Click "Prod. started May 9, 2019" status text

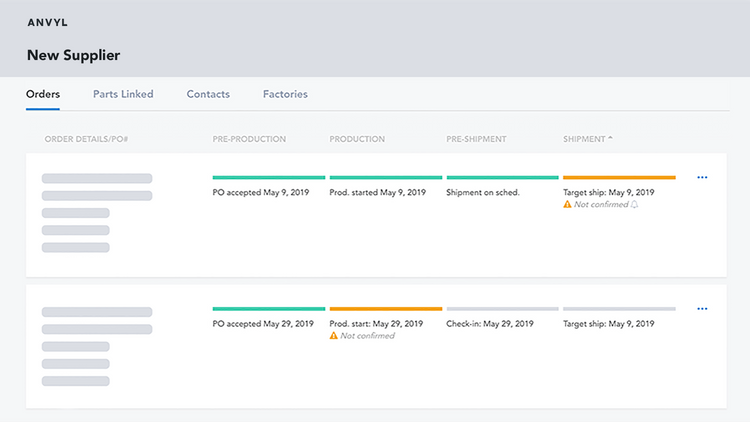384,192
